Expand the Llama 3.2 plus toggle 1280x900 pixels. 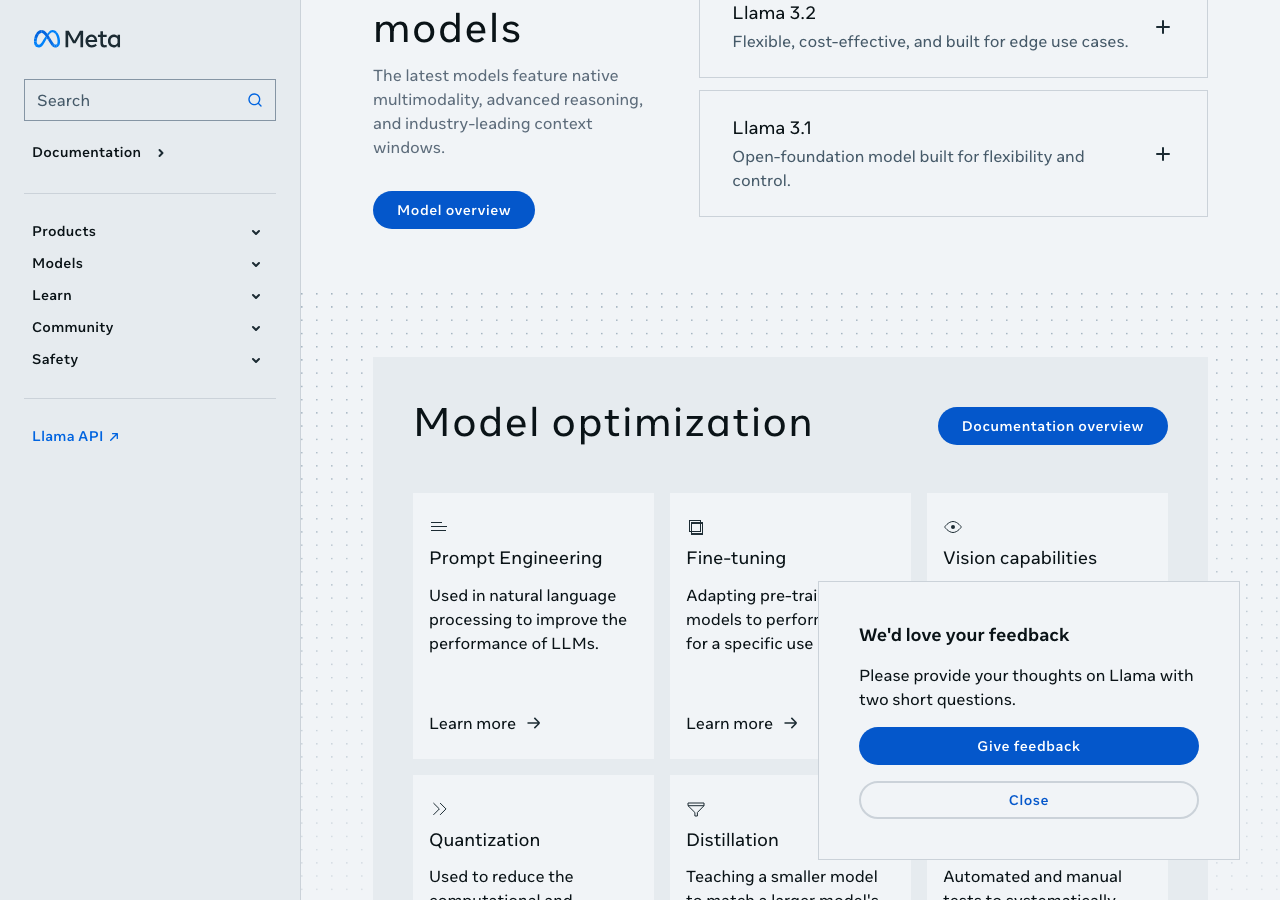[1163, 27]
